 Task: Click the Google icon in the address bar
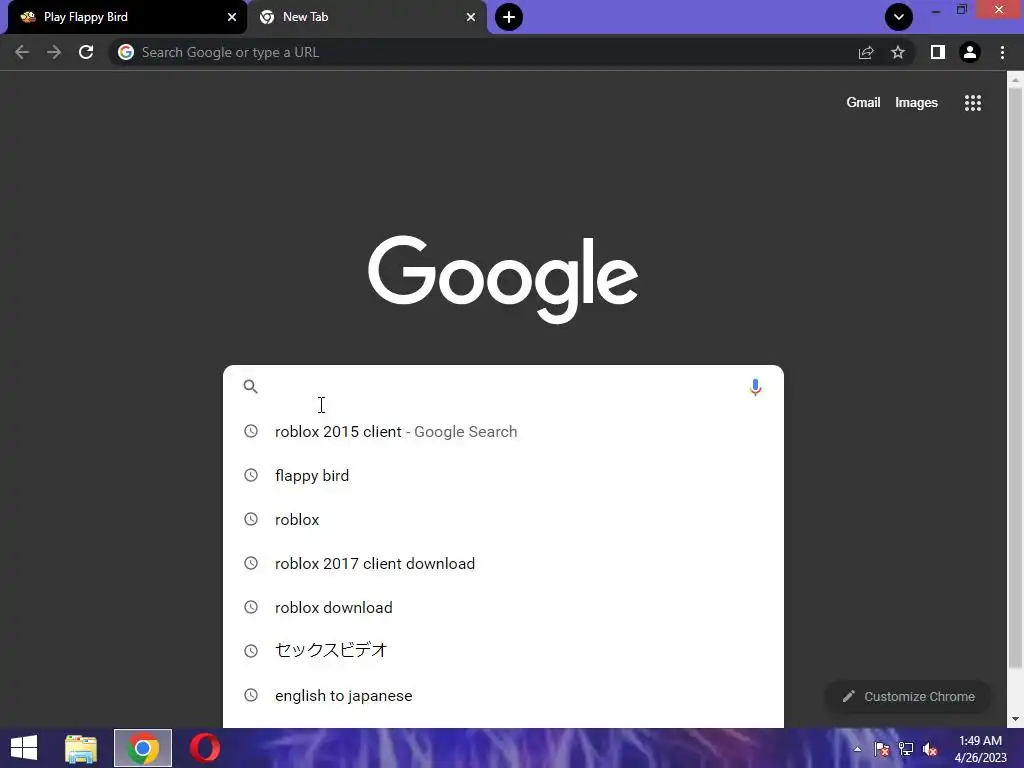[x=126, y=52]
